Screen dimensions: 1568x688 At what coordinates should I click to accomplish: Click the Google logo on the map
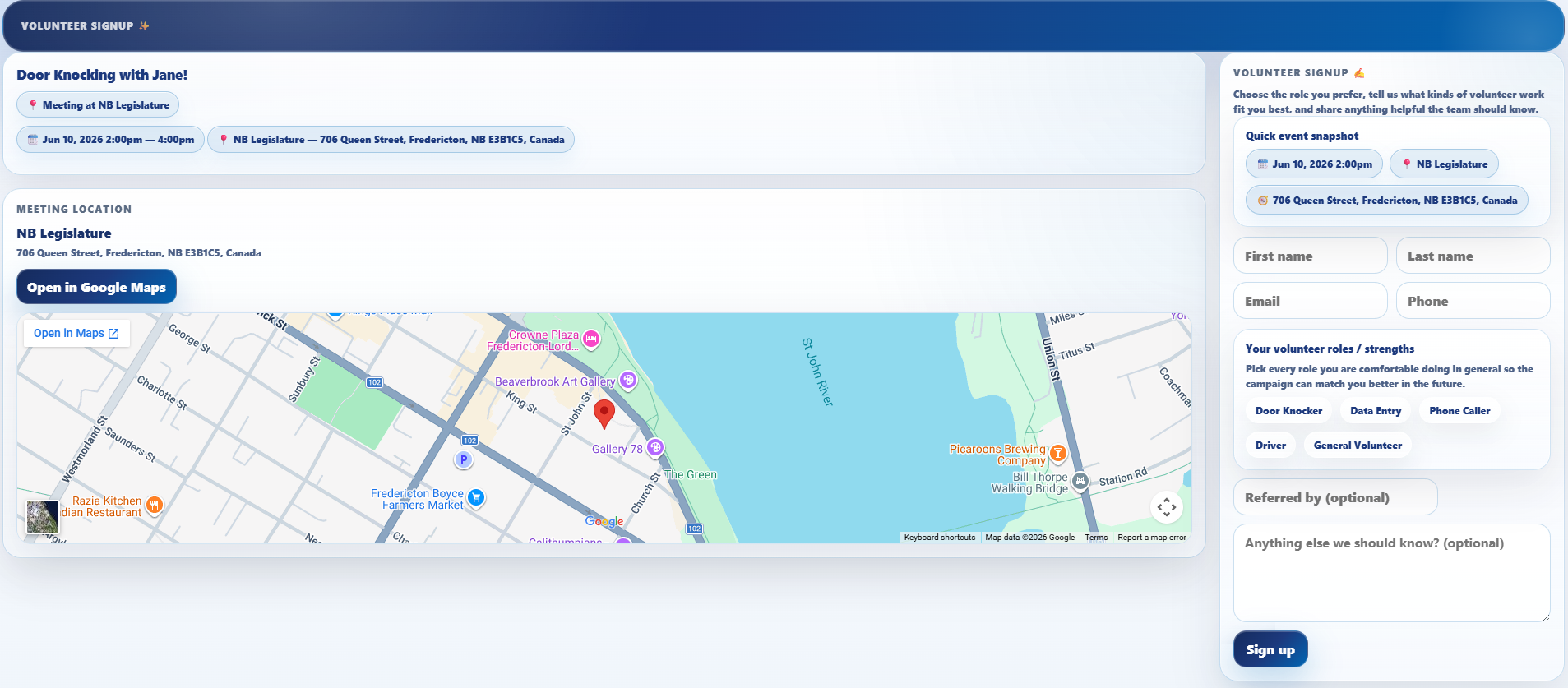[x=604, y=521]
